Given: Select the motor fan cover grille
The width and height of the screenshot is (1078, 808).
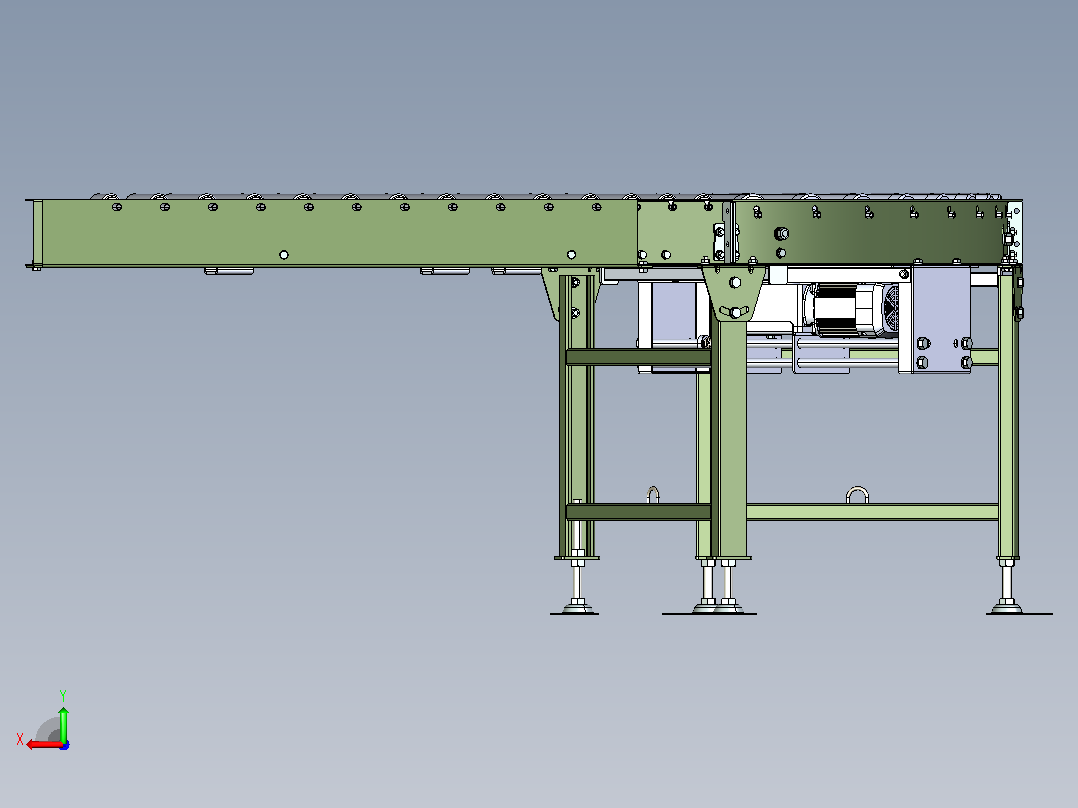Looking at the screenshot, I should 890,309.
